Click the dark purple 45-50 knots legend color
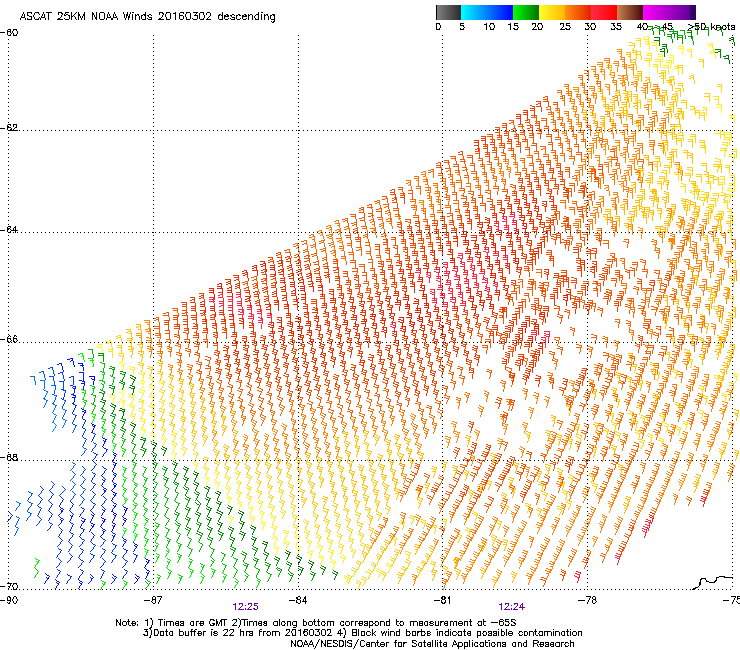Viewport: 740px width, 650px height. (x=682, y=12)
